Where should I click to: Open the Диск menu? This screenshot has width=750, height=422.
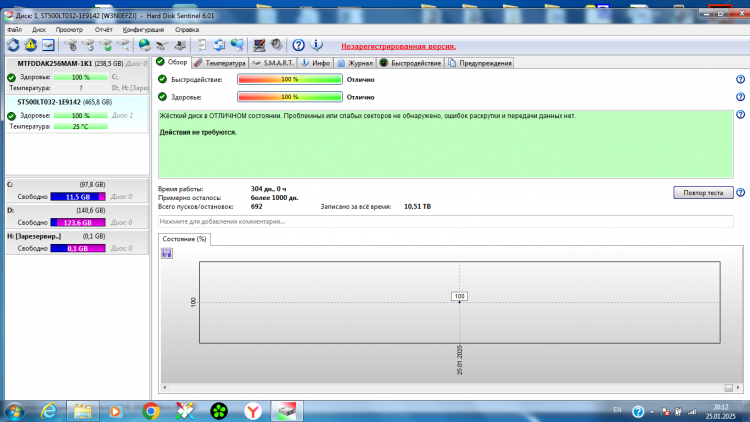pos(39,30)
